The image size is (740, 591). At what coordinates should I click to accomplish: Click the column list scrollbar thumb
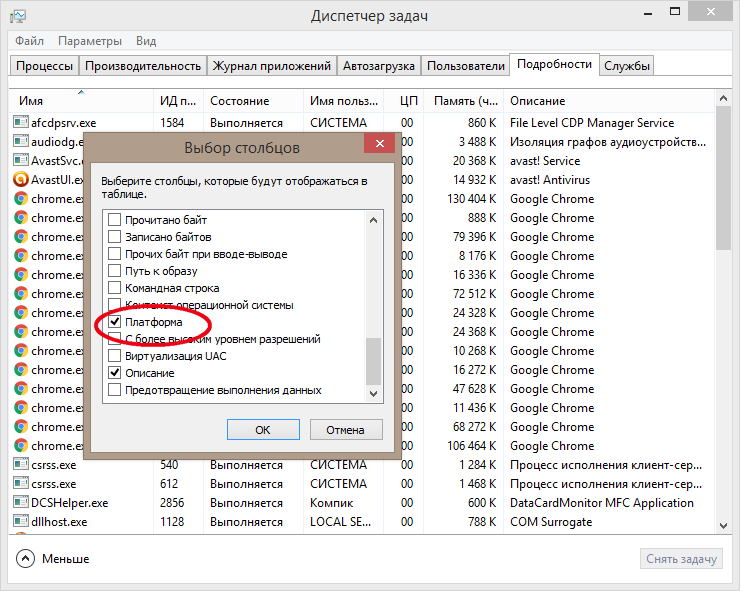(x=373, y=361)
